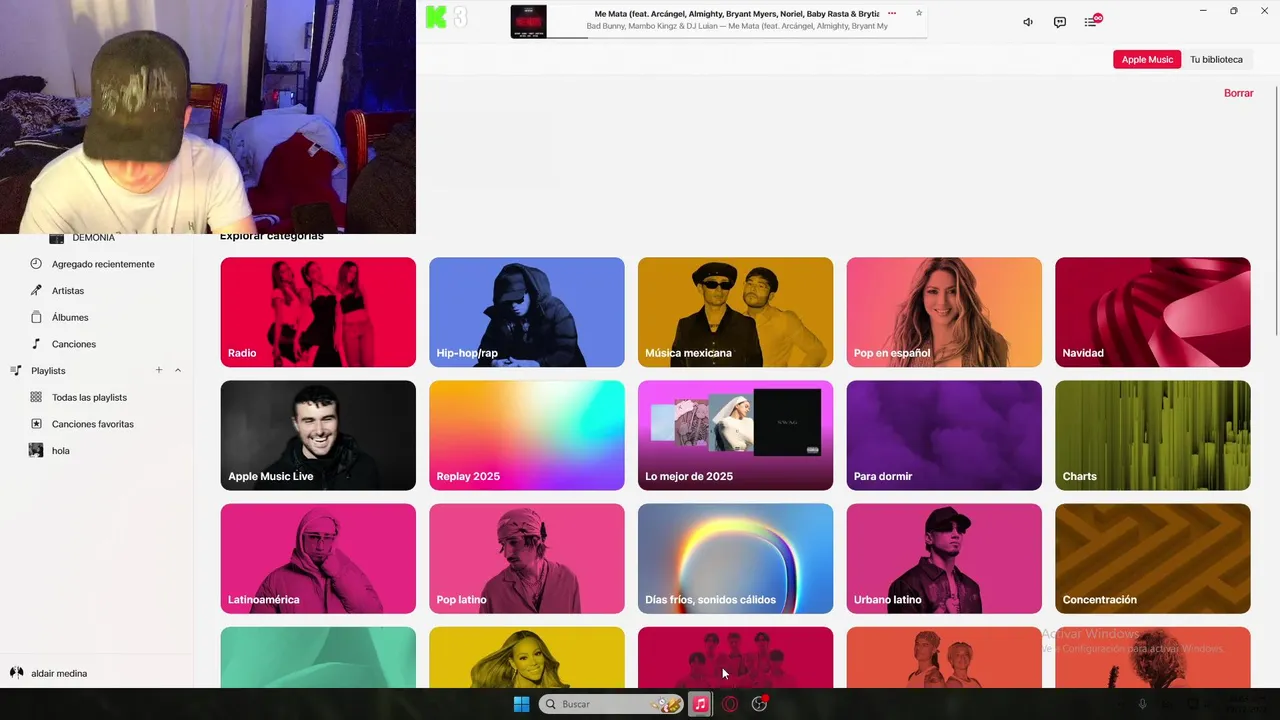
Task: Click the Canciones favoritas star icon
Action: pos(36,424)
